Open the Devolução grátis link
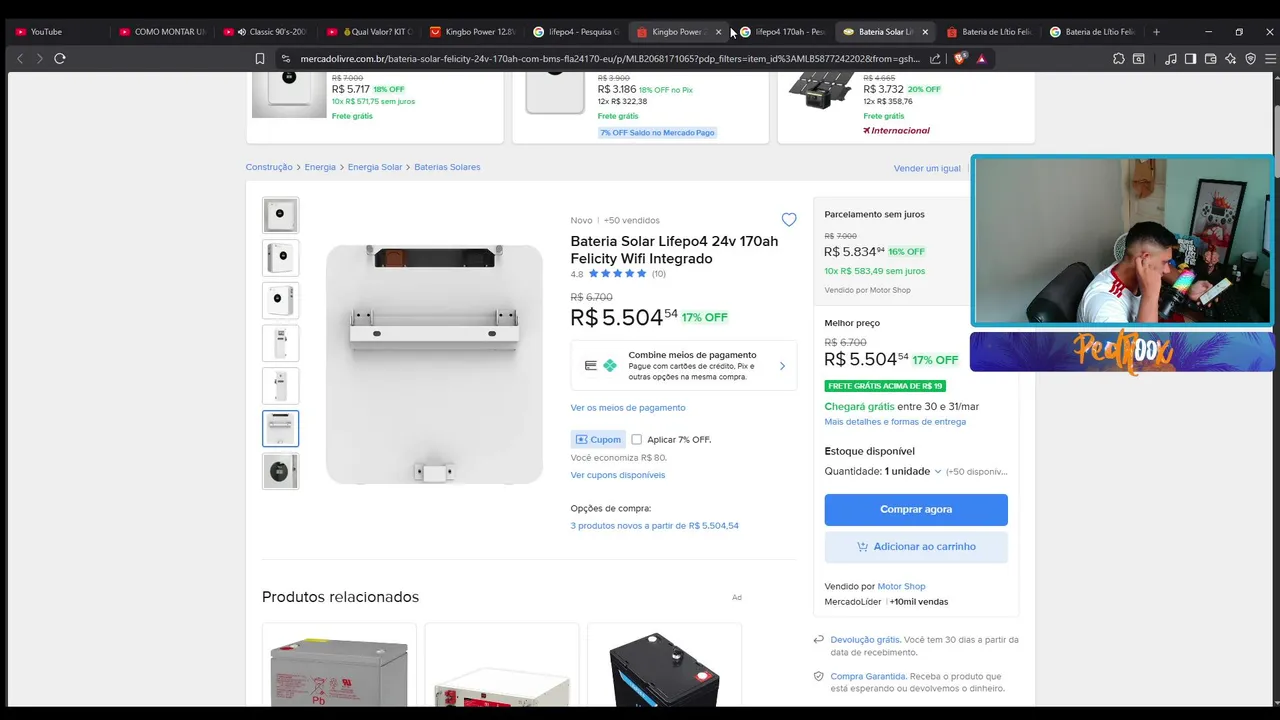This screenshot has width=1280, height=720. click(x=865, y=640)
